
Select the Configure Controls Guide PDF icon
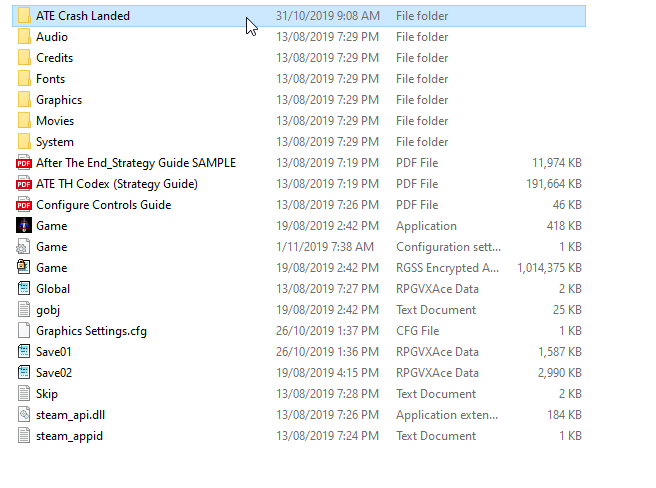click(x=24, y=205)
